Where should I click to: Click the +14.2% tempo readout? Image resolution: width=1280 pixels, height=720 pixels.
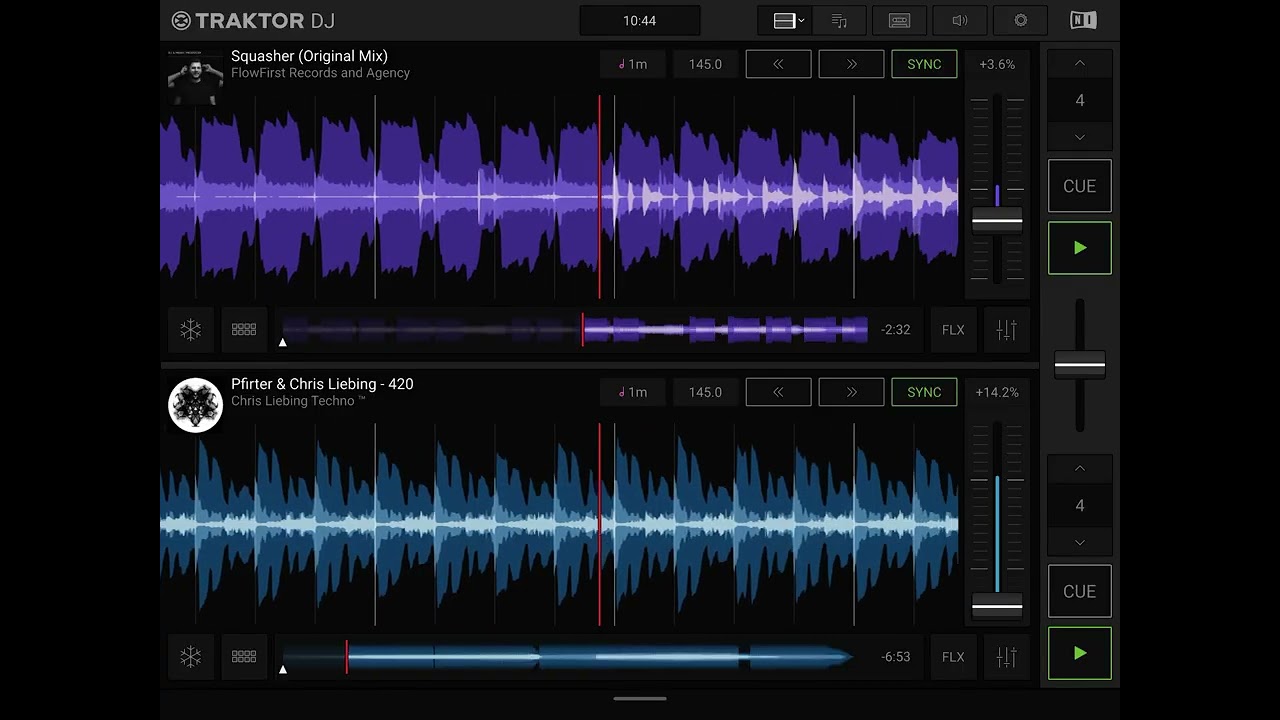tap(997, 392)
